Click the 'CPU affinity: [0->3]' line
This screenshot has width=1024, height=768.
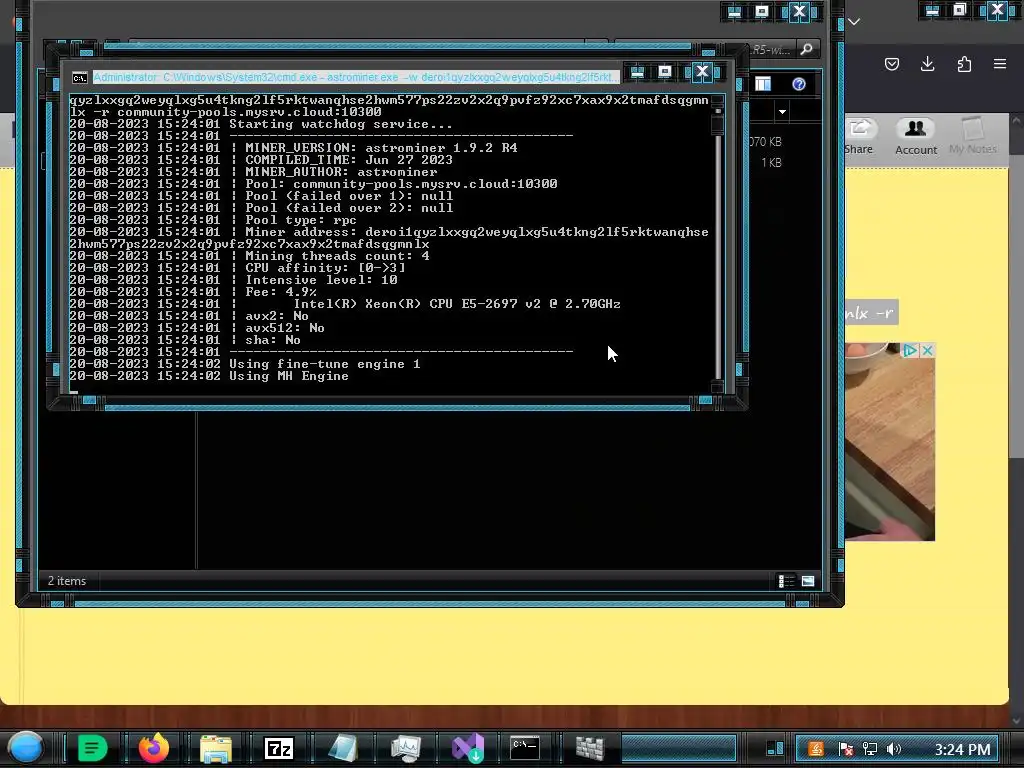(325, 268)
